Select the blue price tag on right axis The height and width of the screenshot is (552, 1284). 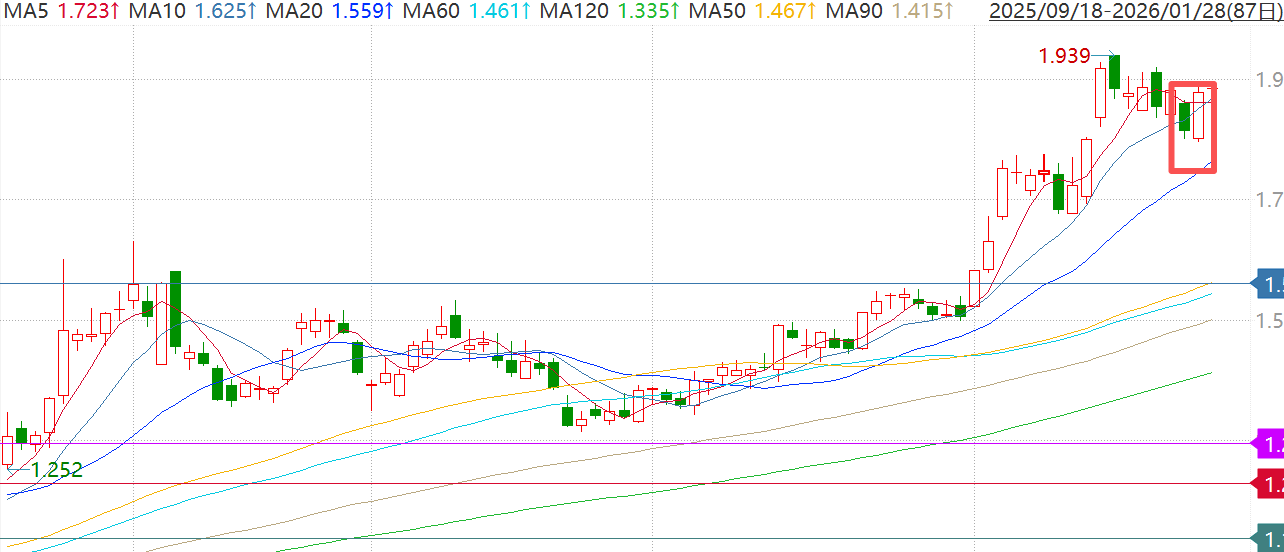tap(1270, 285)
